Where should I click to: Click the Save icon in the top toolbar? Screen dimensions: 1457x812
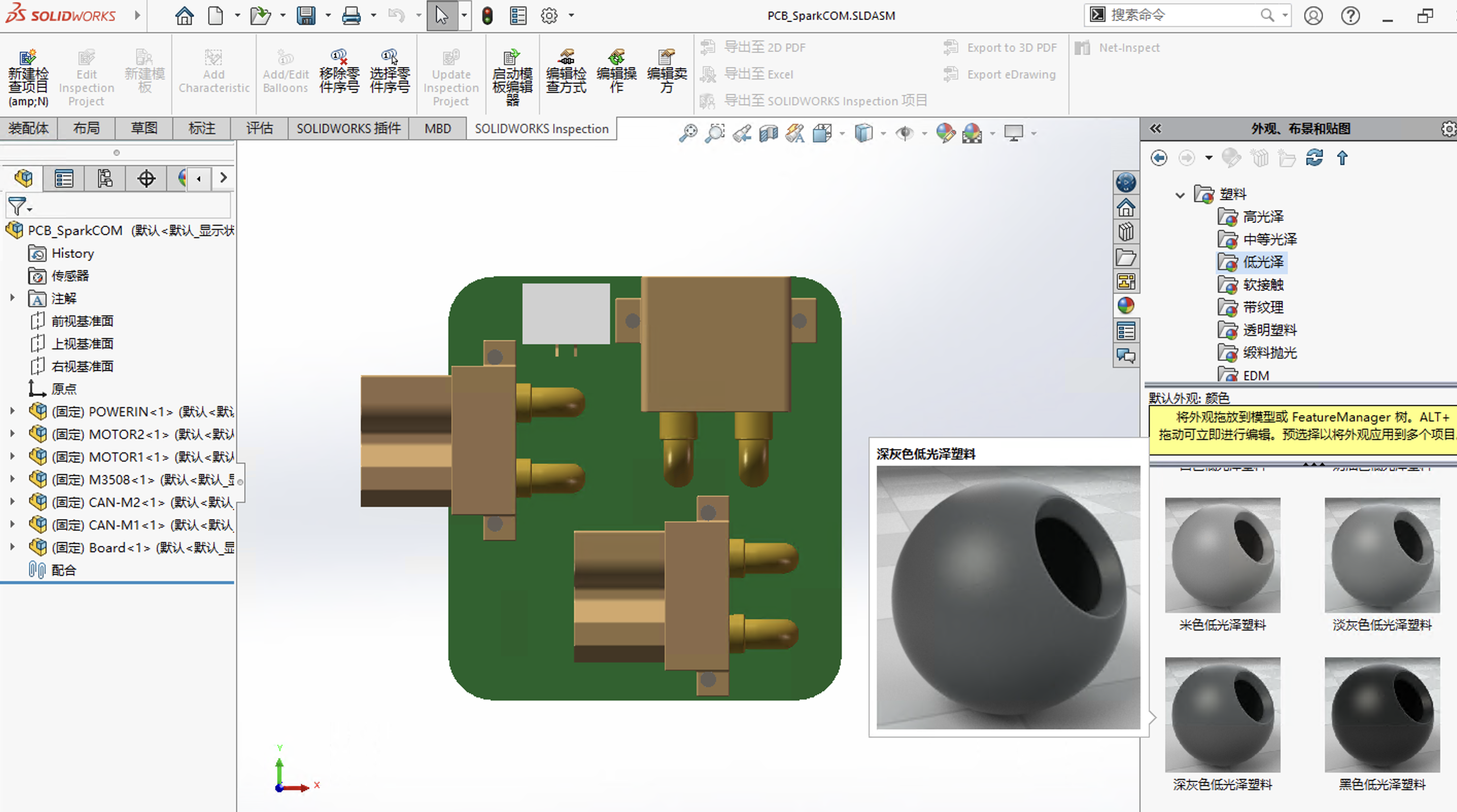tap(306, 15)
